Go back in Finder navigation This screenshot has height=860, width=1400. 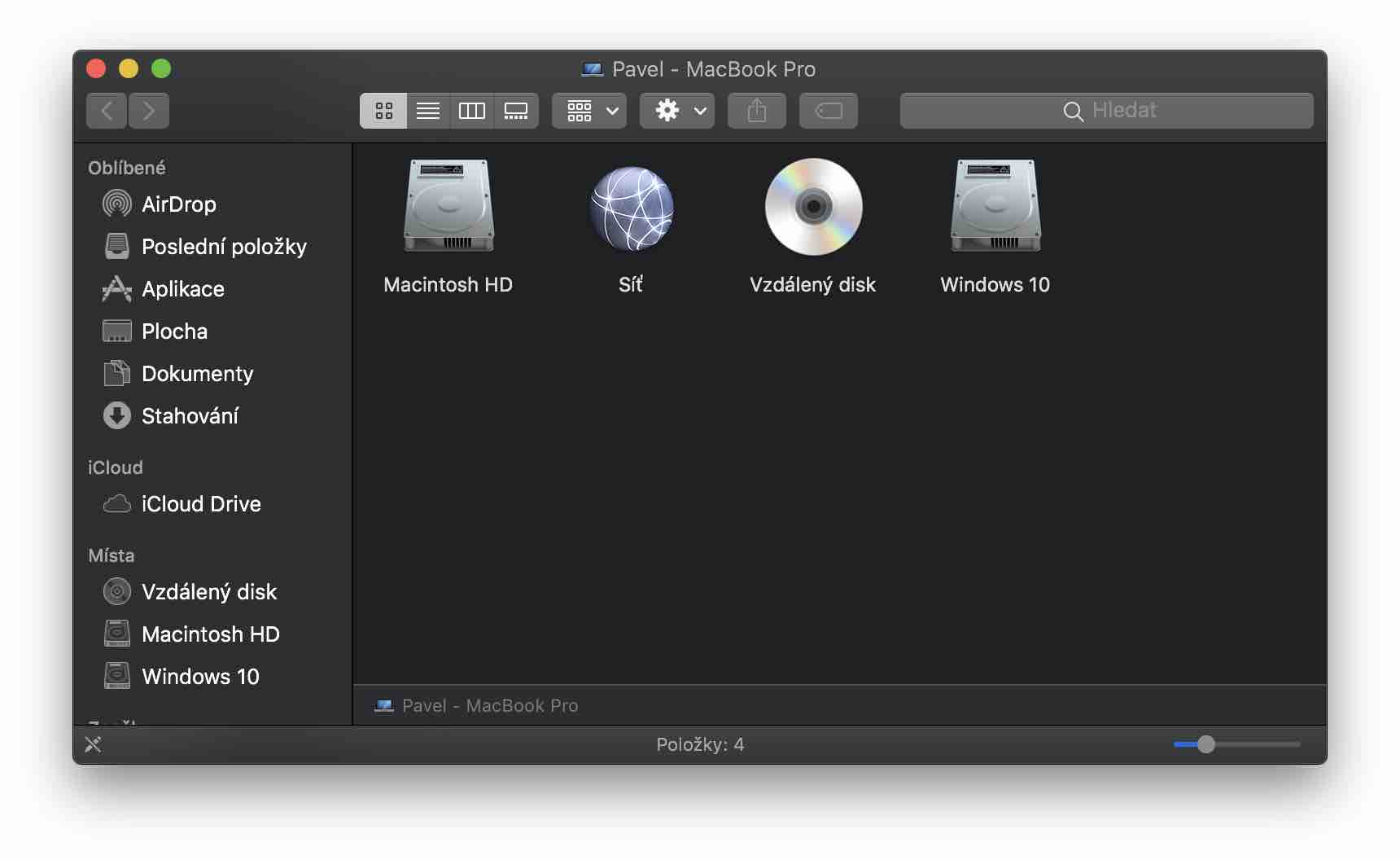[107, 111]
